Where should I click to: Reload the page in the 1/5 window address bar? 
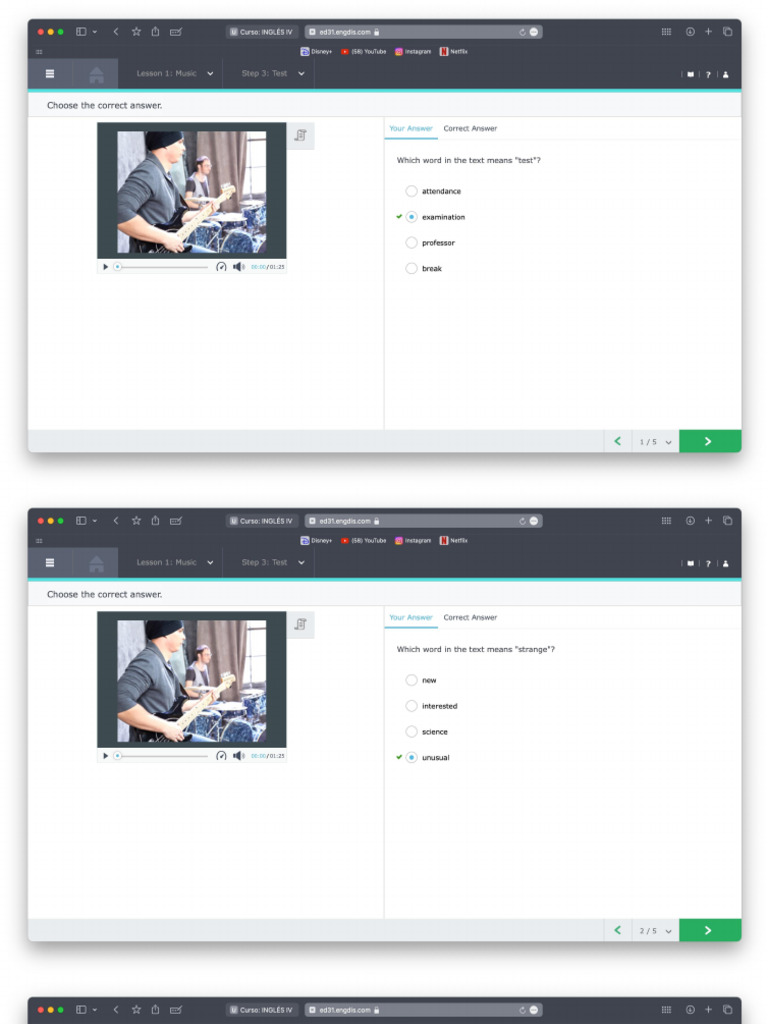(522, 32)
